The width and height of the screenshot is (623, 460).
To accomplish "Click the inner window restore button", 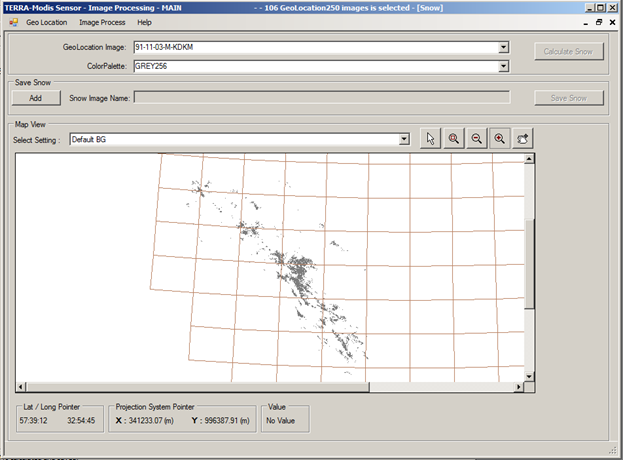I will 599,22.
